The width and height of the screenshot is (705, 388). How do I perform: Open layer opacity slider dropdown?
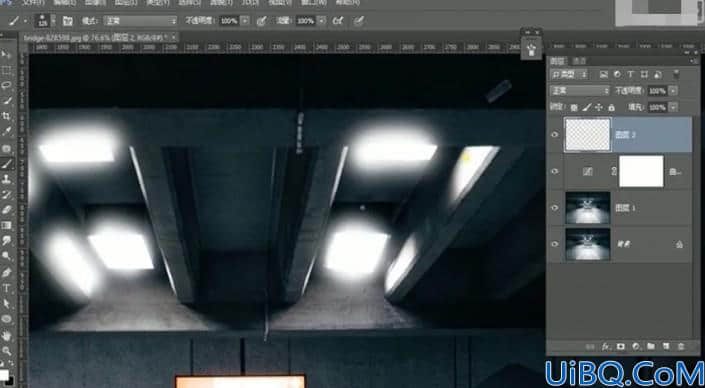(673, 91)
